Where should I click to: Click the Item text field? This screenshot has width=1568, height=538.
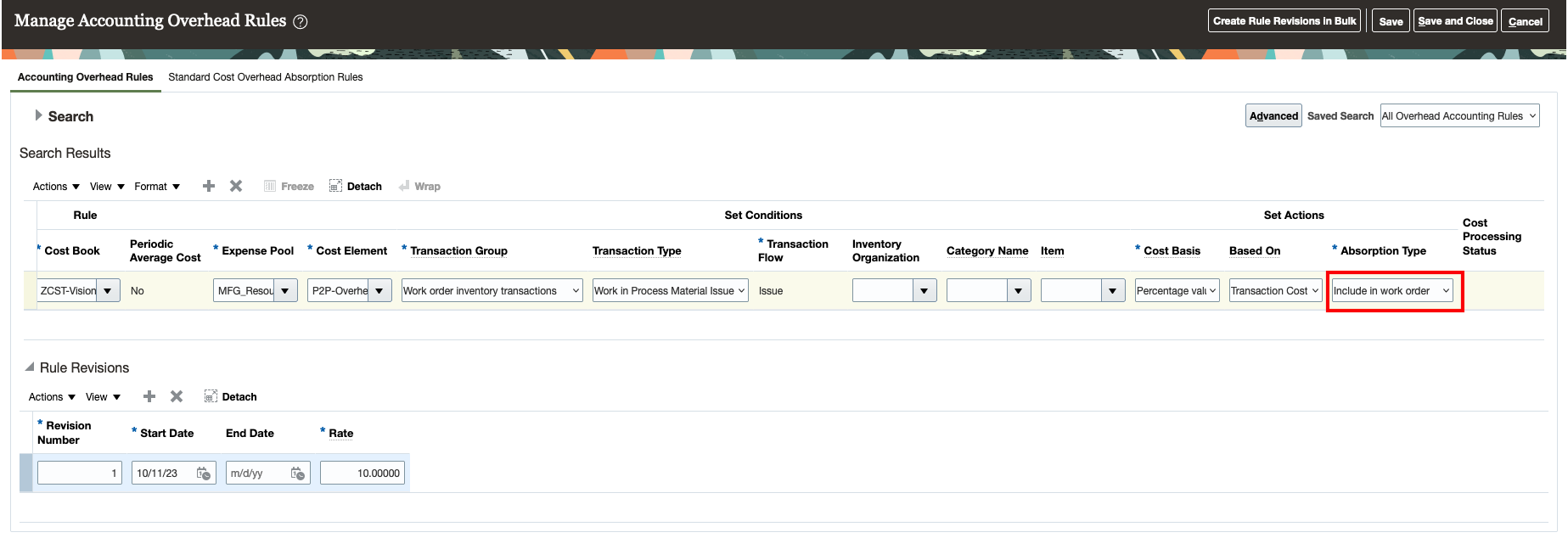point(1071,291)
